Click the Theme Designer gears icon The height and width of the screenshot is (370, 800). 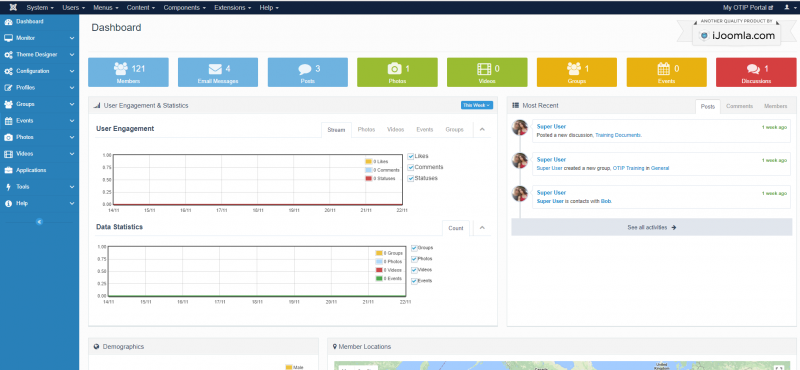click(x=8, y=55)
